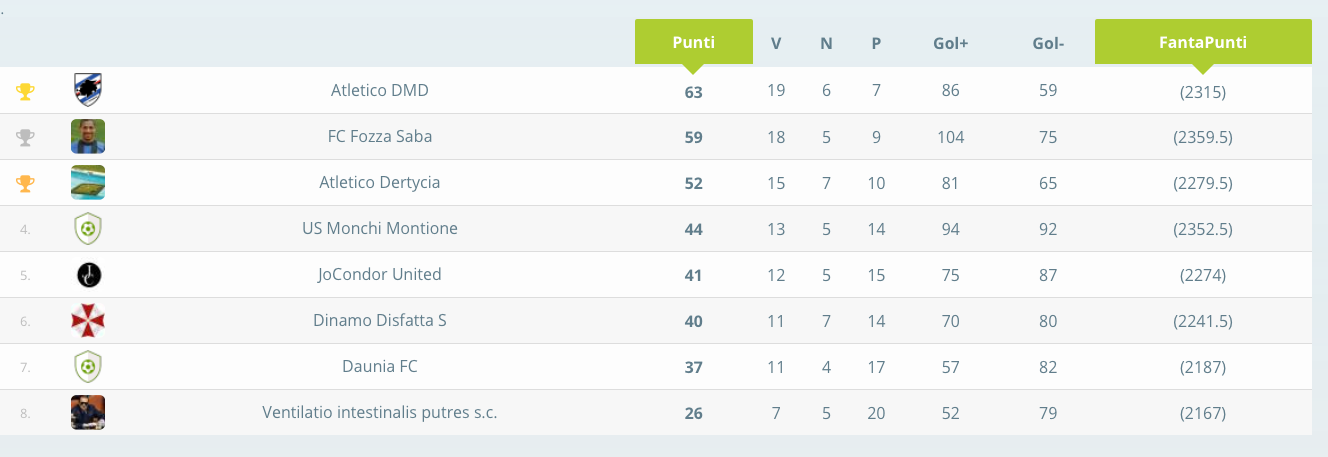Open the Atletico DMD team crest
1328x457 pixels.
point(88,90)
